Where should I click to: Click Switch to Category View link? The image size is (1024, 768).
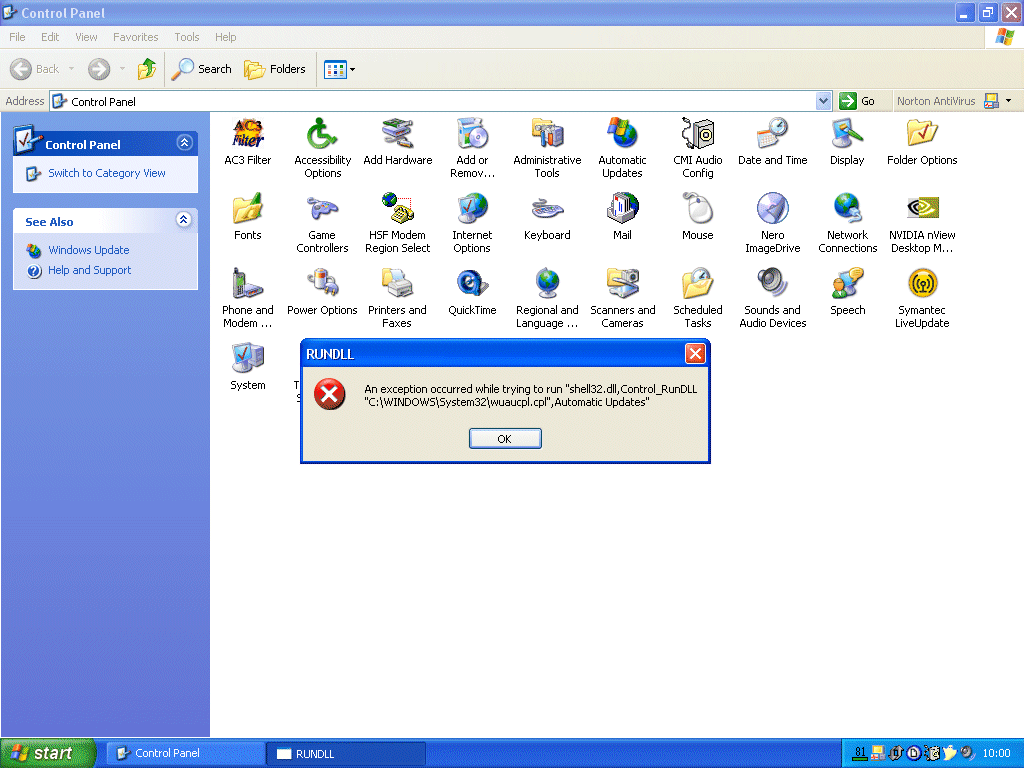[106, 173]
